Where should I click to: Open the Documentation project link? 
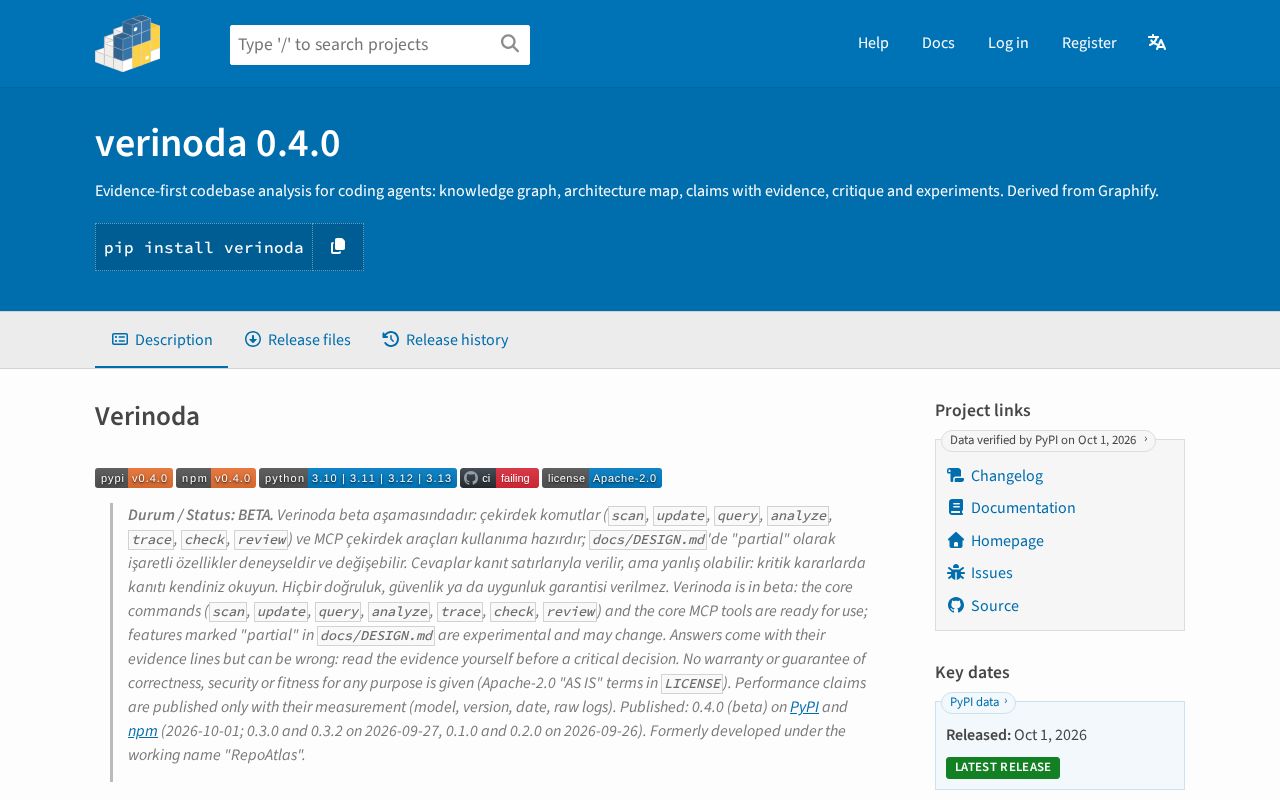1023,508
